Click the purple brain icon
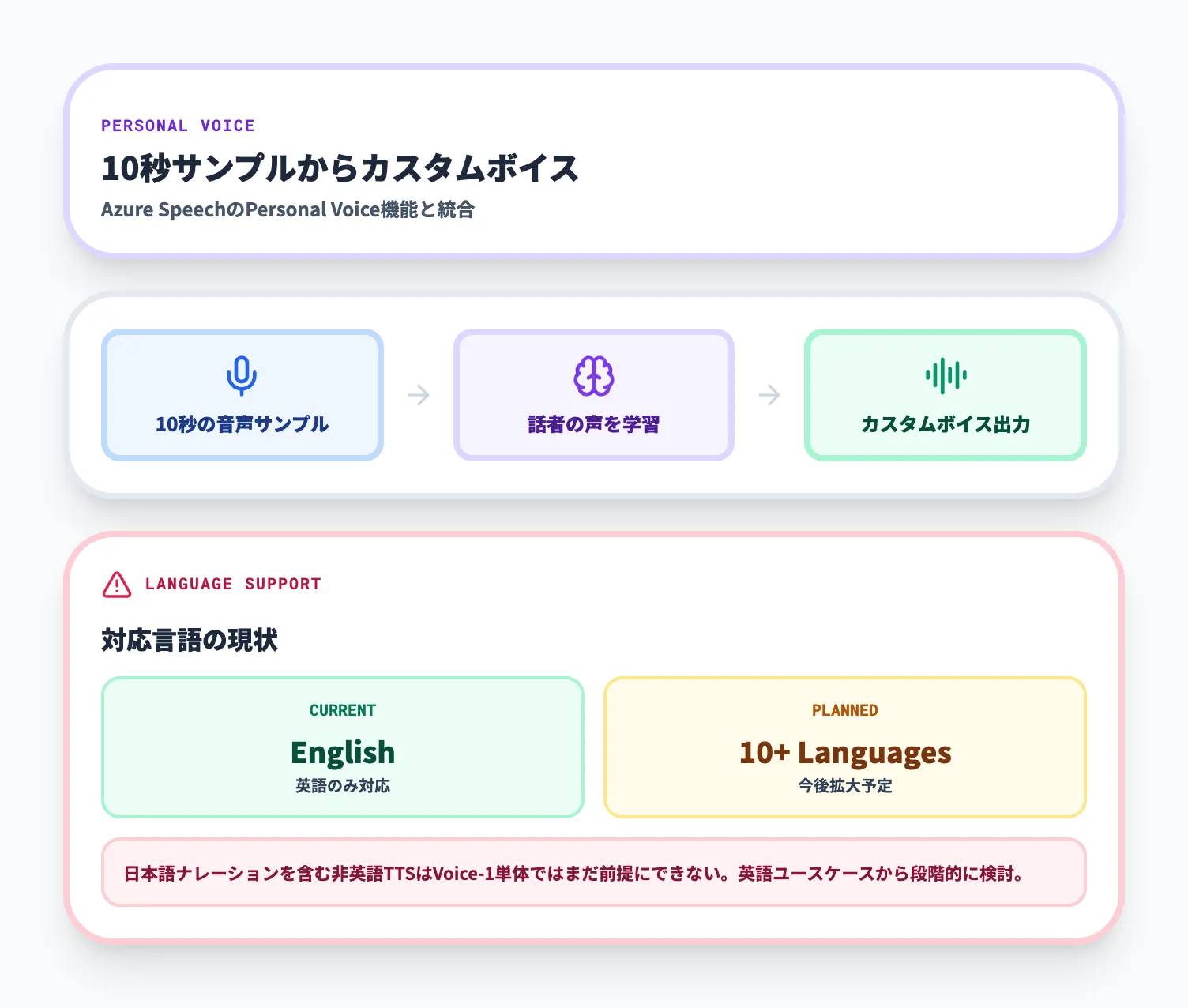Viewport: 1188px width, 1008px height. click(x=593, y=374)
